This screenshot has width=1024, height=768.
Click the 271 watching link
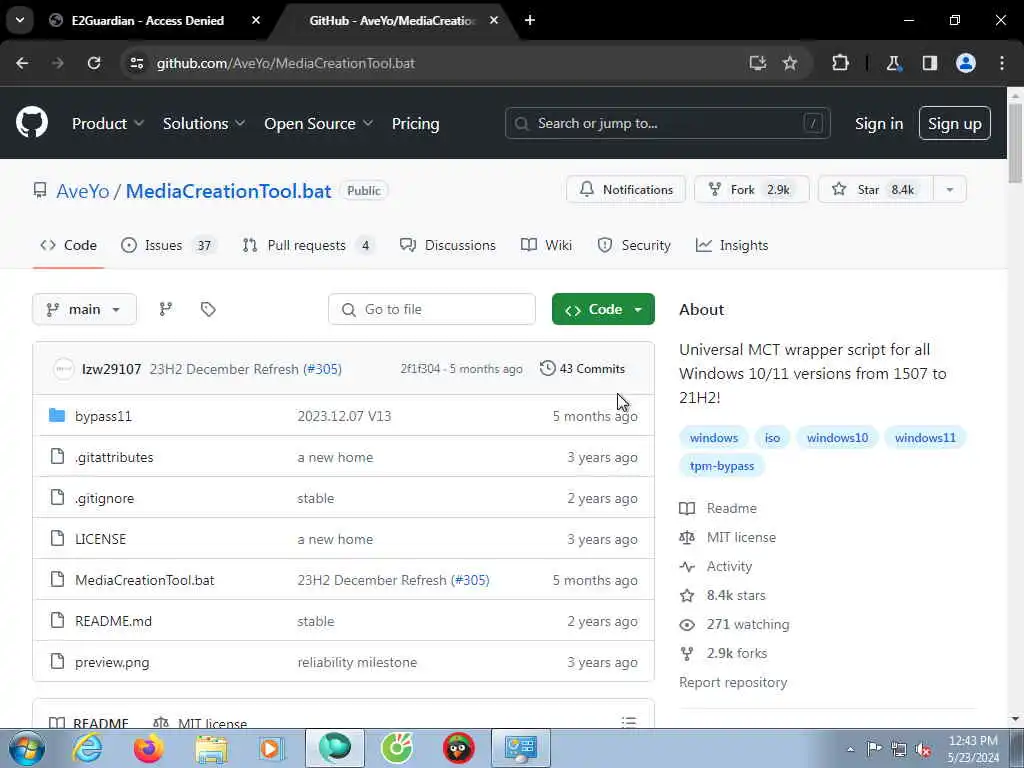pyautogui.click(x=748, y=624)
